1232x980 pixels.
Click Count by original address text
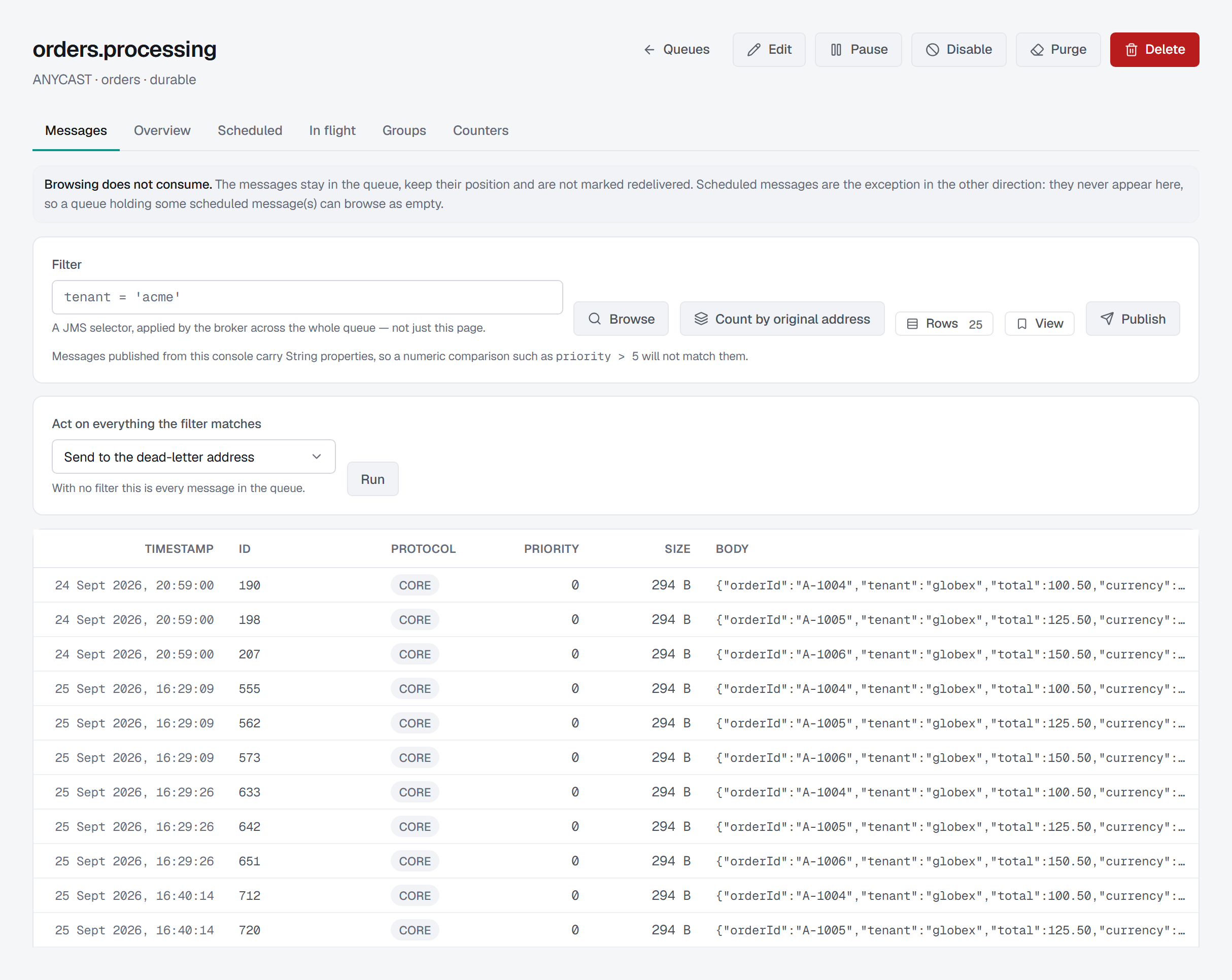pyautogui.click(x=793, y=319)
